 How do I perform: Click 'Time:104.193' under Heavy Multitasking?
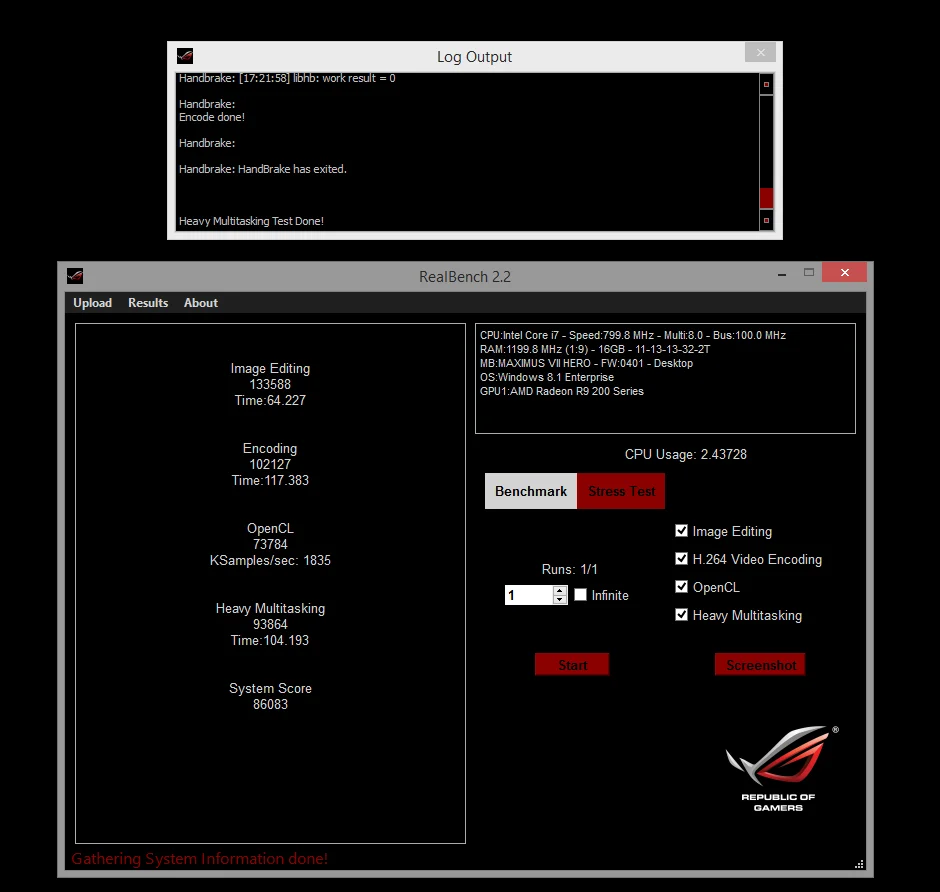pyautogui.click(x=270, y=640)
